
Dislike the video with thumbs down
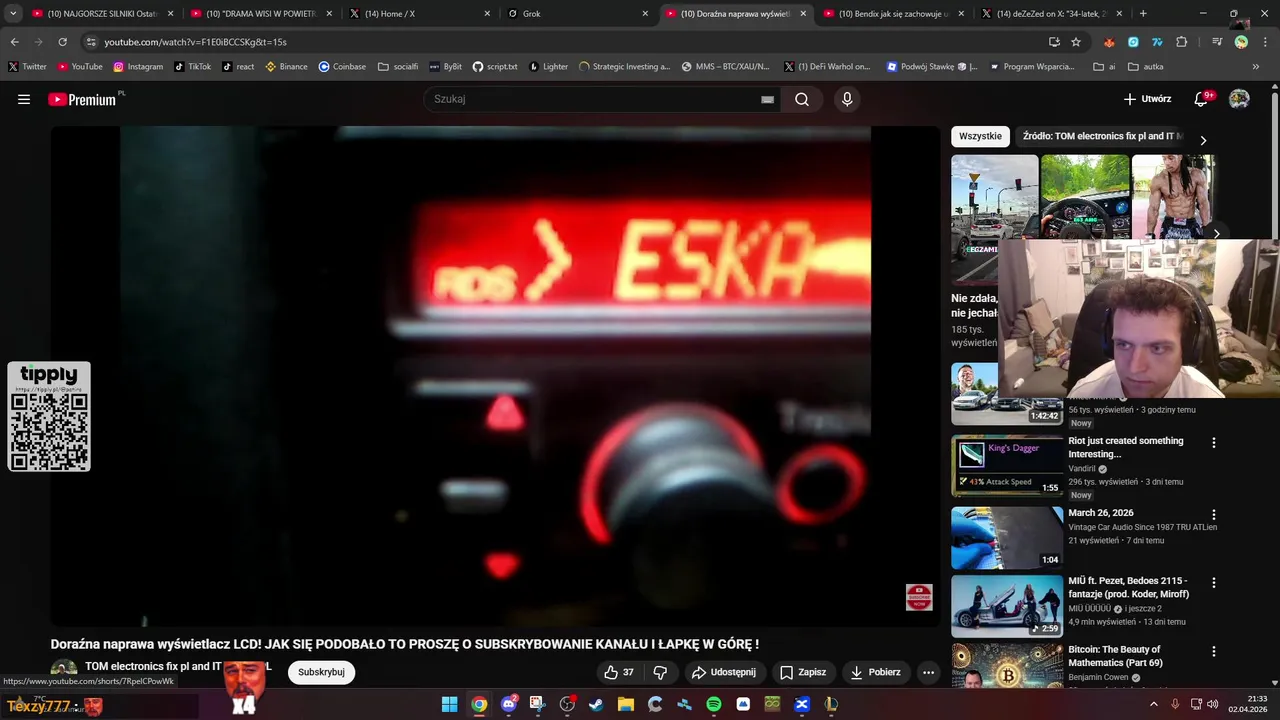pyautogui.click(x=660, y=672)
